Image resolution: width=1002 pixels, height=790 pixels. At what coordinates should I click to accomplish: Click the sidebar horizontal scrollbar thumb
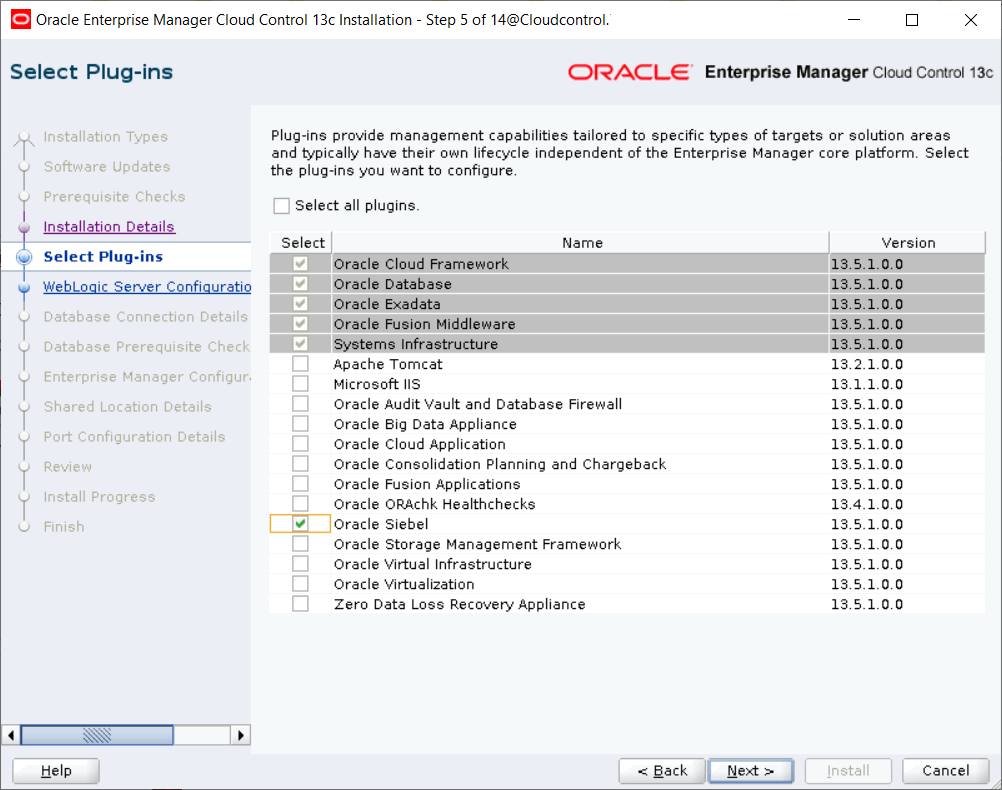click(97, 735)
